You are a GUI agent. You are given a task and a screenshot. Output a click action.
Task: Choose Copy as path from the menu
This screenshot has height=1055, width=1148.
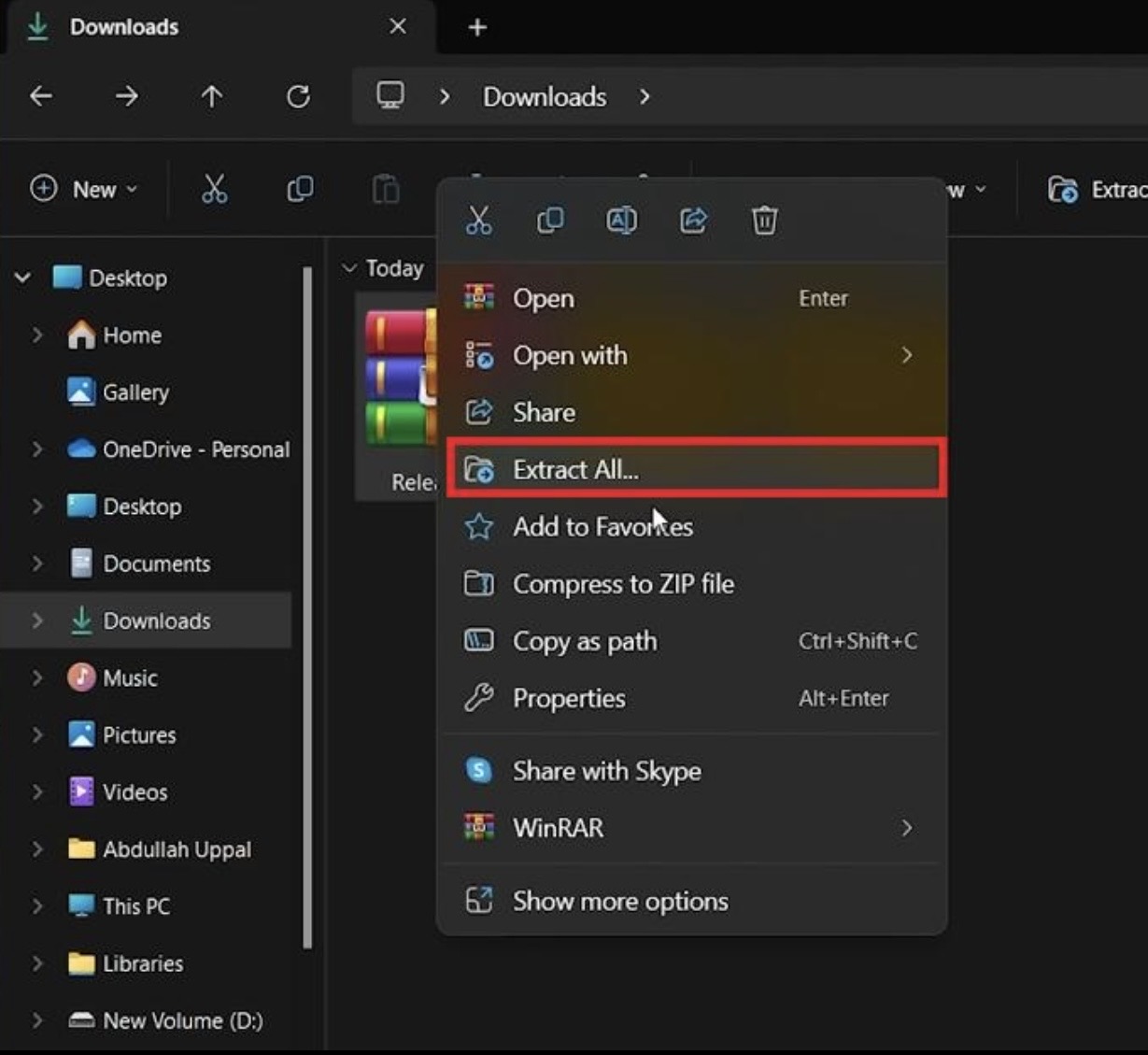tap(692, 641)
